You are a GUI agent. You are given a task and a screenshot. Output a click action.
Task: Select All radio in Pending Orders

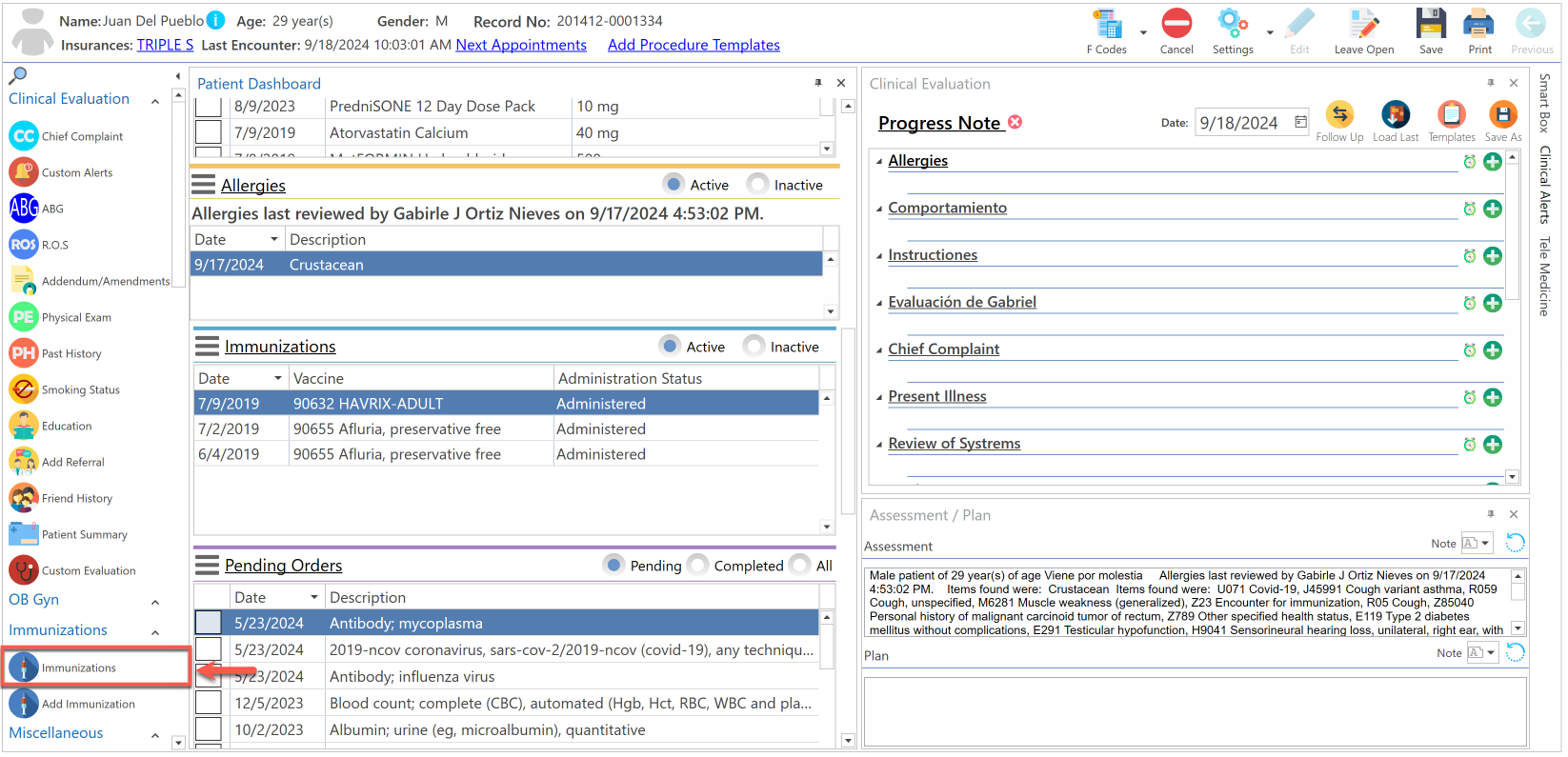coord(800,565)
